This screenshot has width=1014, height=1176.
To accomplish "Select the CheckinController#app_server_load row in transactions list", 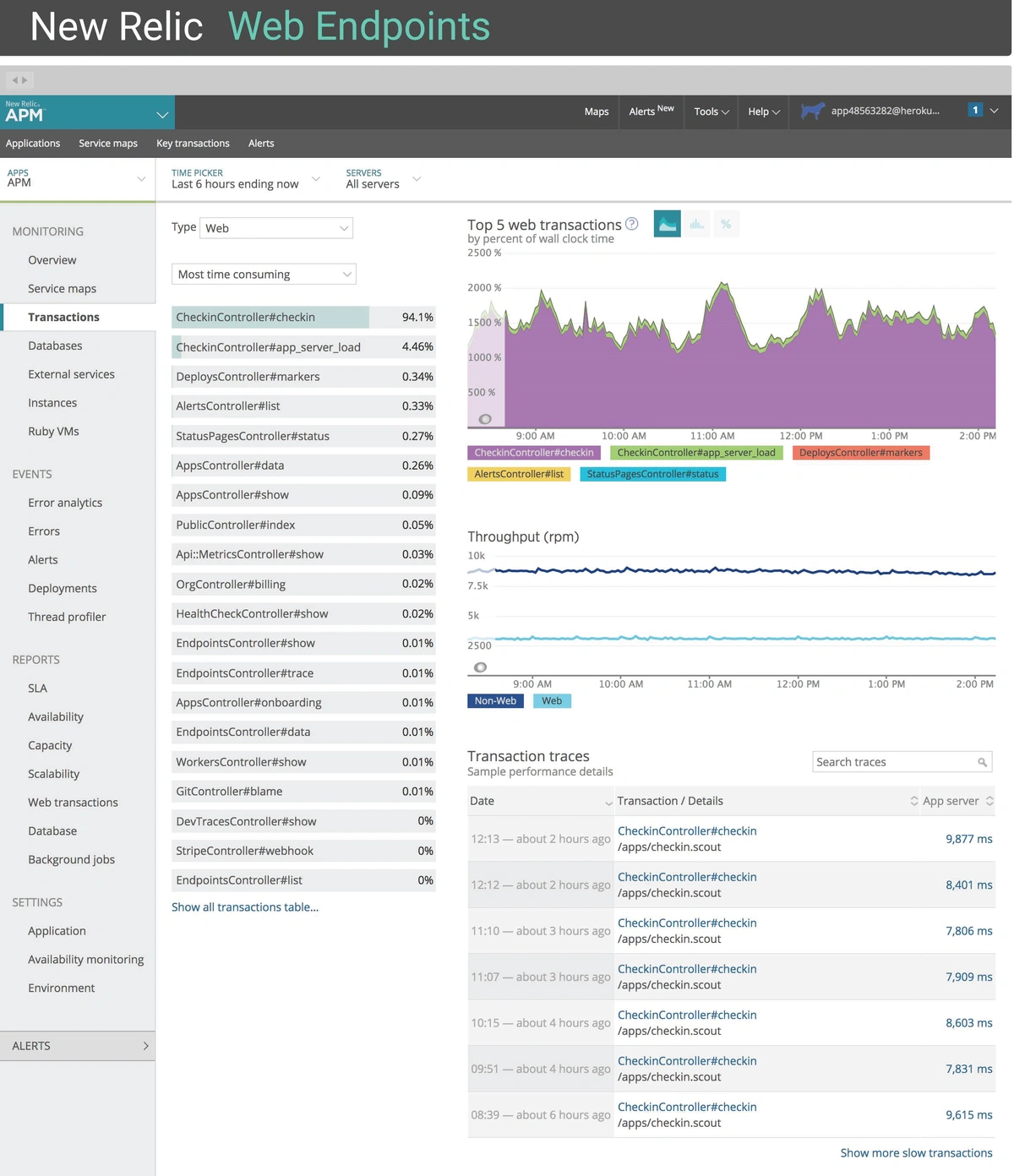I will click(x=303, y=347).
